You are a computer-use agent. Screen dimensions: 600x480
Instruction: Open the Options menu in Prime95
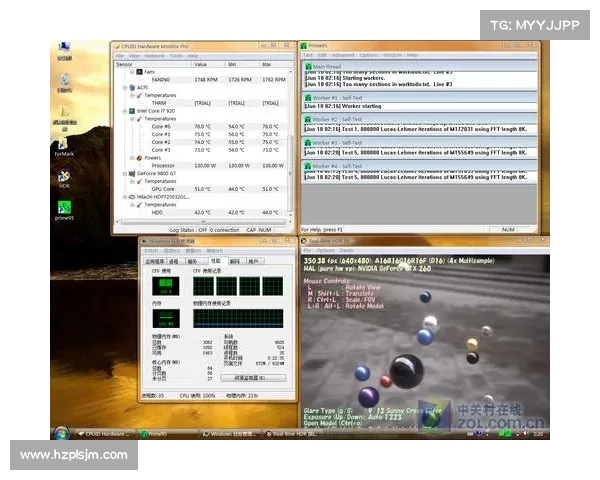pos(369,55)
